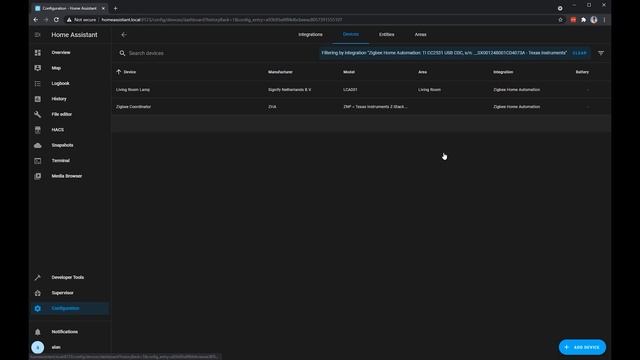Open the Snapshots cloud icon

tap(38, 145)
